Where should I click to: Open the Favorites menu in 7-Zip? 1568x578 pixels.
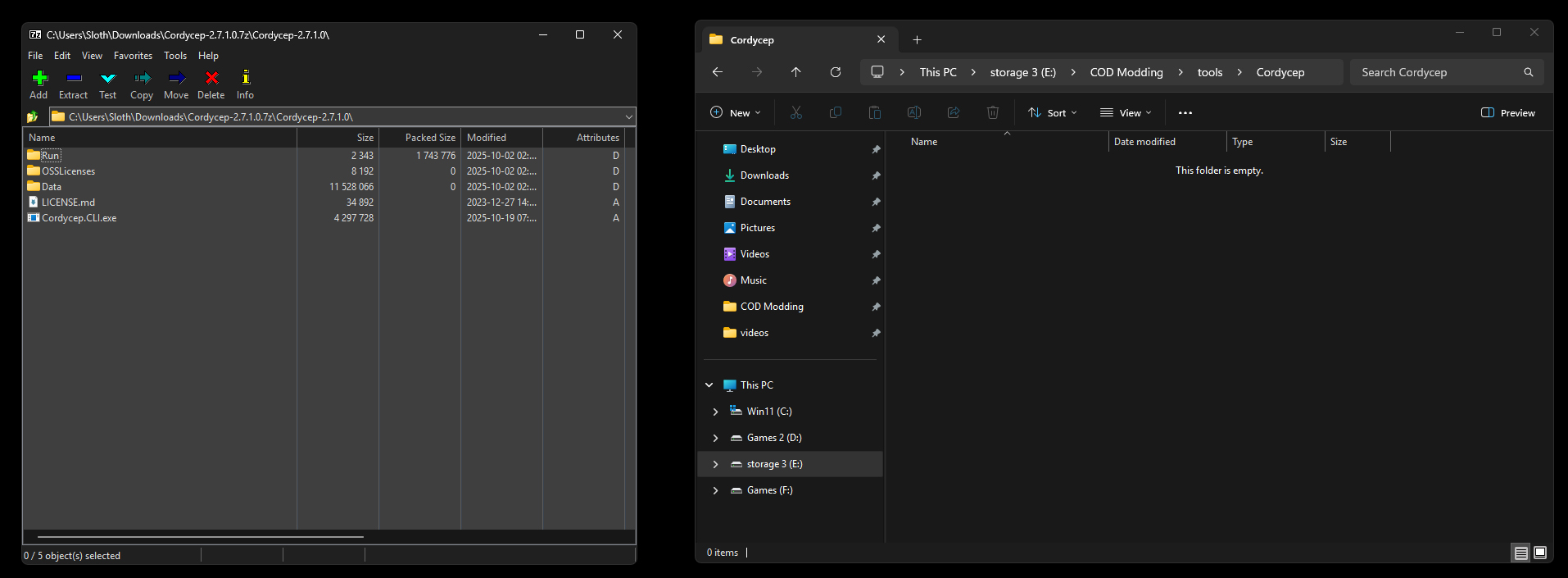click(x=133, y=56)
